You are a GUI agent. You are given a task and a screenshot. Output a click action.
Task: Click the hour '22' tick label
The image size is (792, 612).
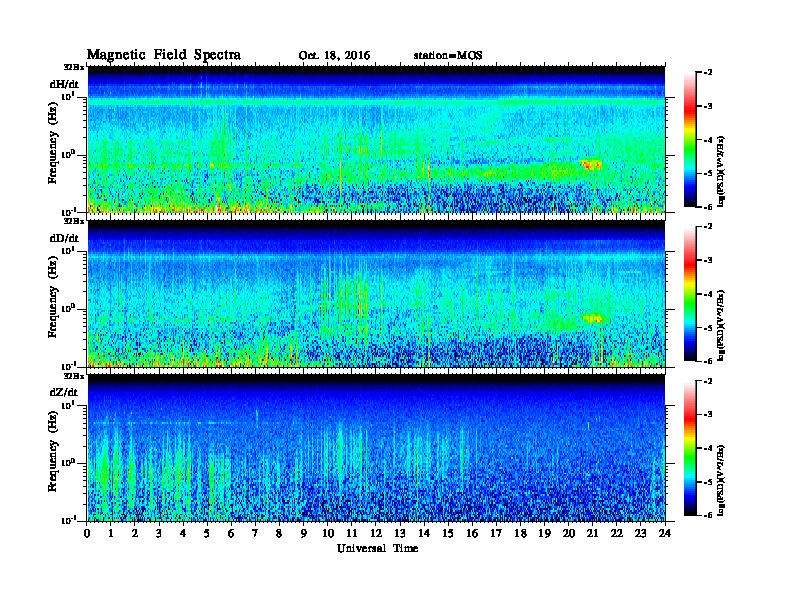(617, 534)
